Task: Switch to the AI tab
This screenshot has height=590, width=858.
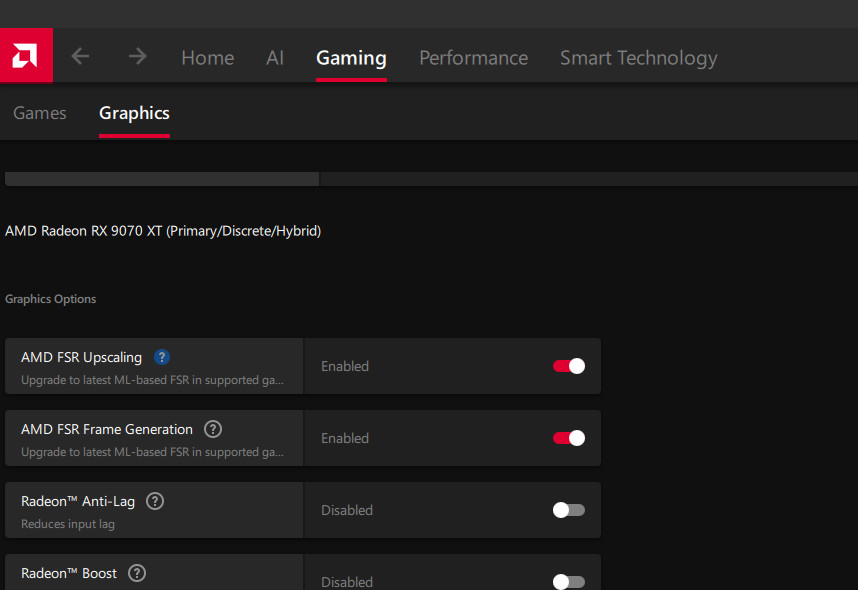Action: coord(275,58)
